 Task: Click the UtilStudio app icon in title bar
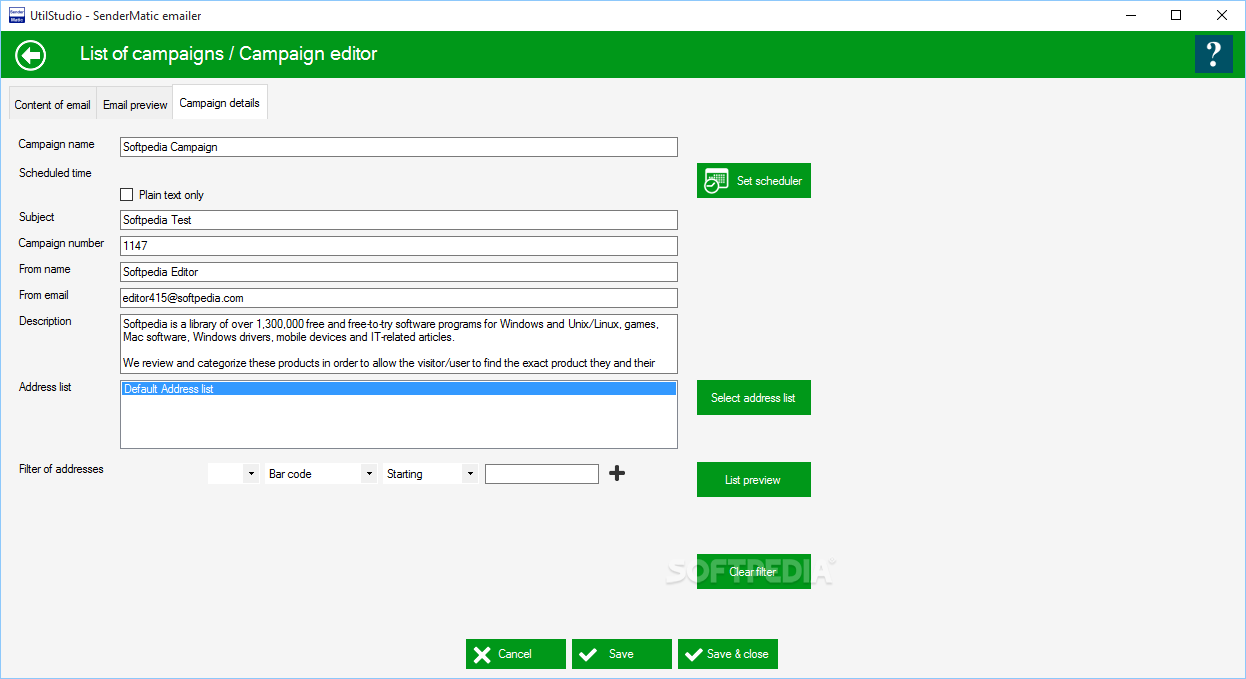pos(17,15)
